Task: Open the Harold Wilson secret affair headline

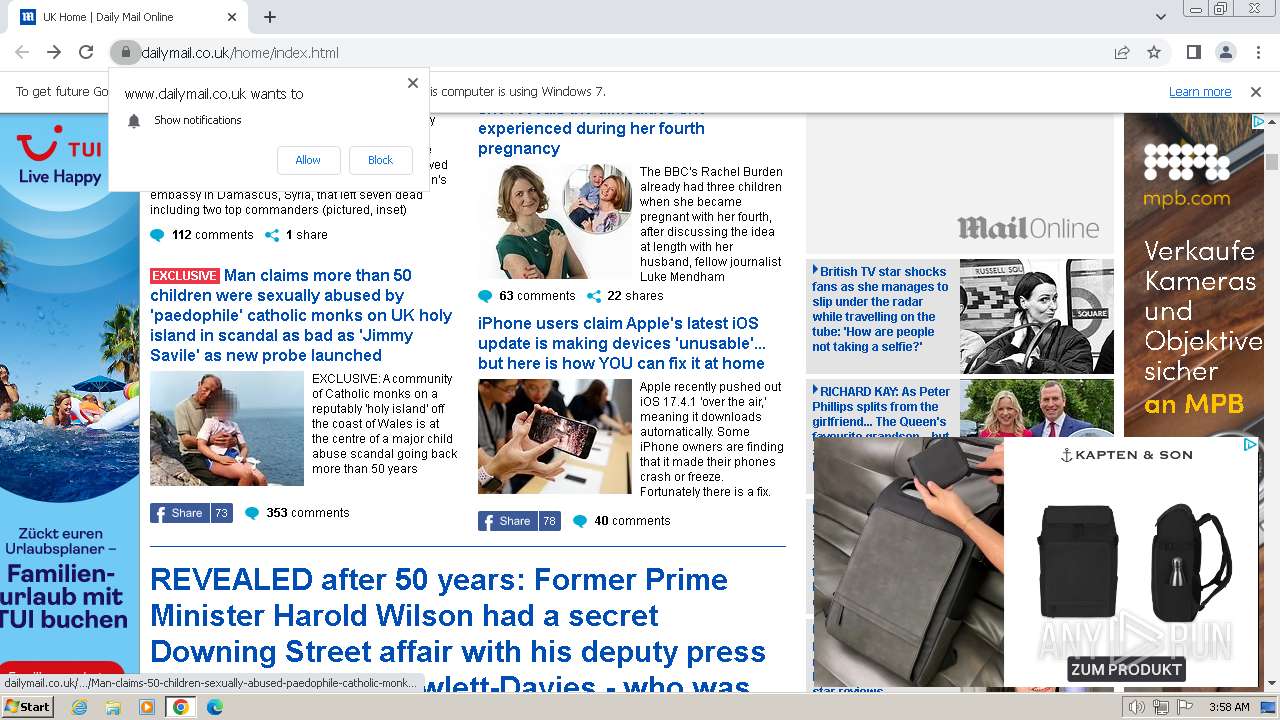Action: pyautogui.click(x=459, y=634)
